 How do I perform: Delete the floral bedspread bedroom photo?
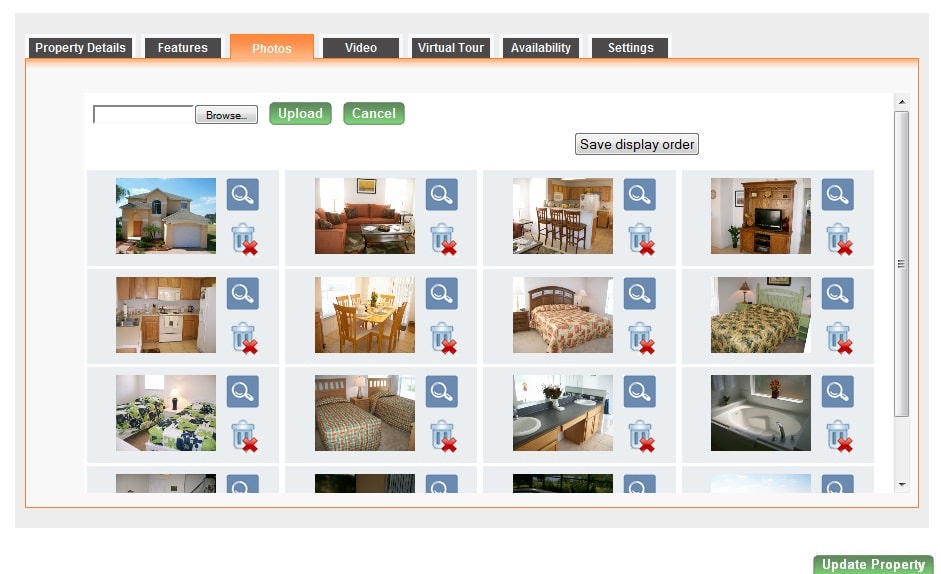pyautogui.click(x=642, y=338)
